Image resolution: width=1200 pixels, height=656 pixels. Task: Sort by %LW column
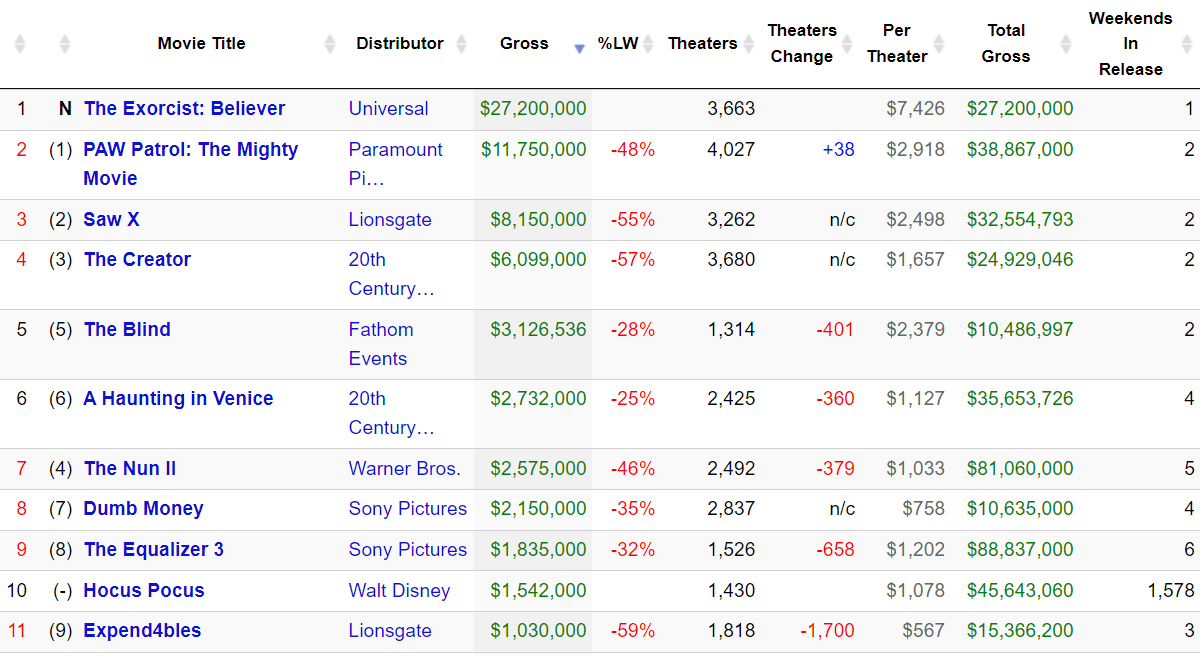pyautogui.click(x=618, y=44)
